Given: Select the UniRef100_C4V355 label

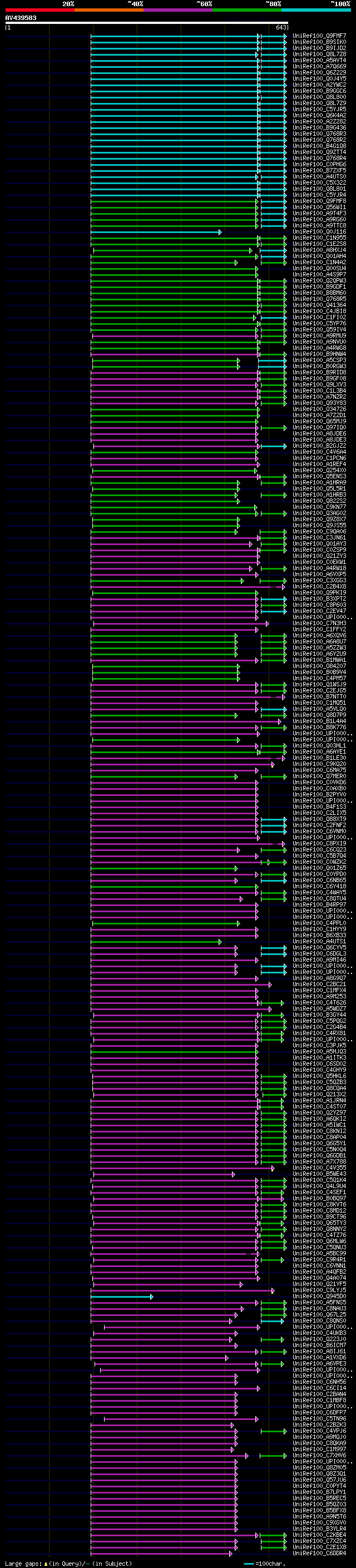Looking at the screenshot, I should (x=319, y=1168).
